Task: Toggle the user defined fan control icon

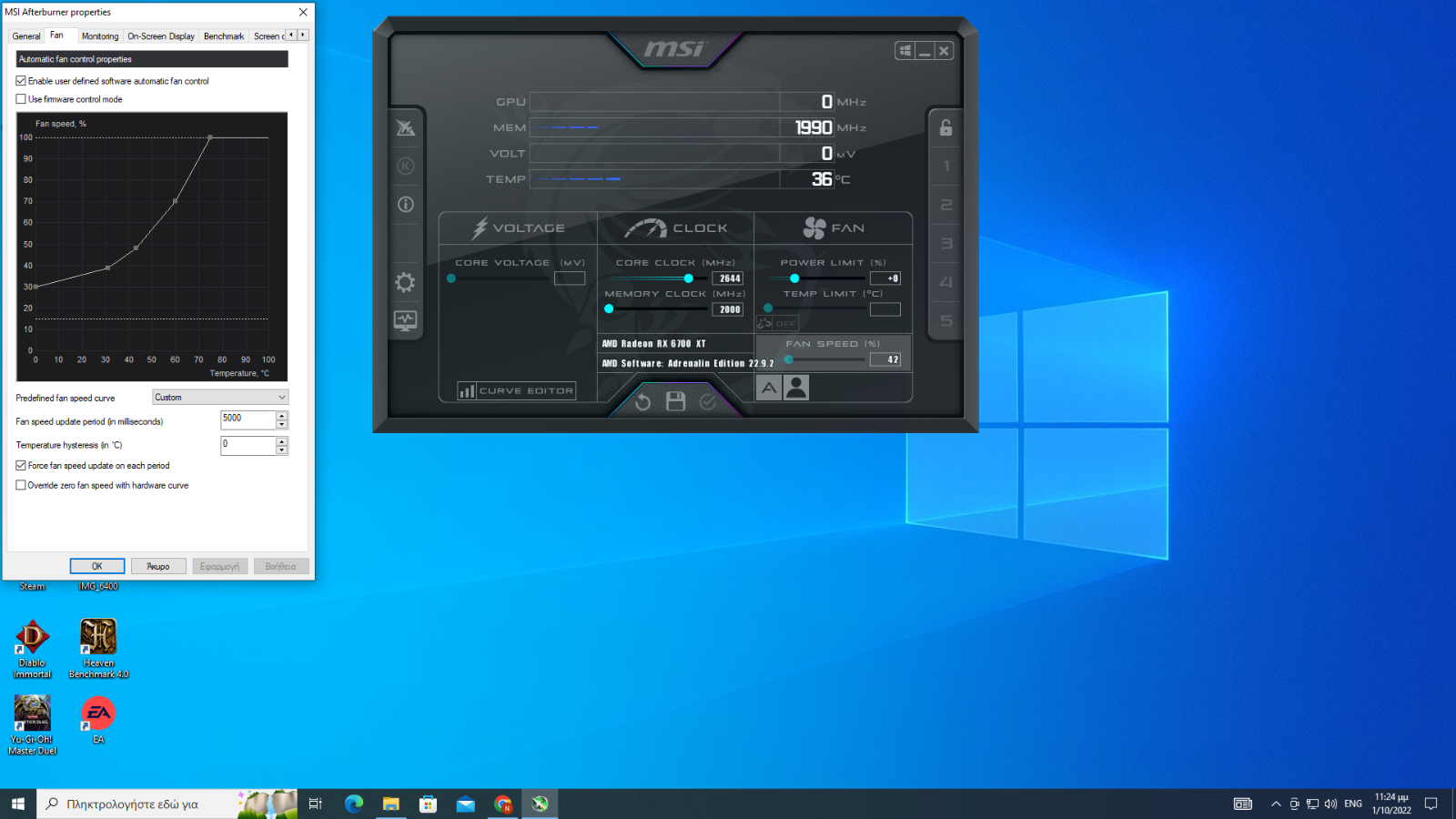Action: pyautogui.click(x=796, y=389)
